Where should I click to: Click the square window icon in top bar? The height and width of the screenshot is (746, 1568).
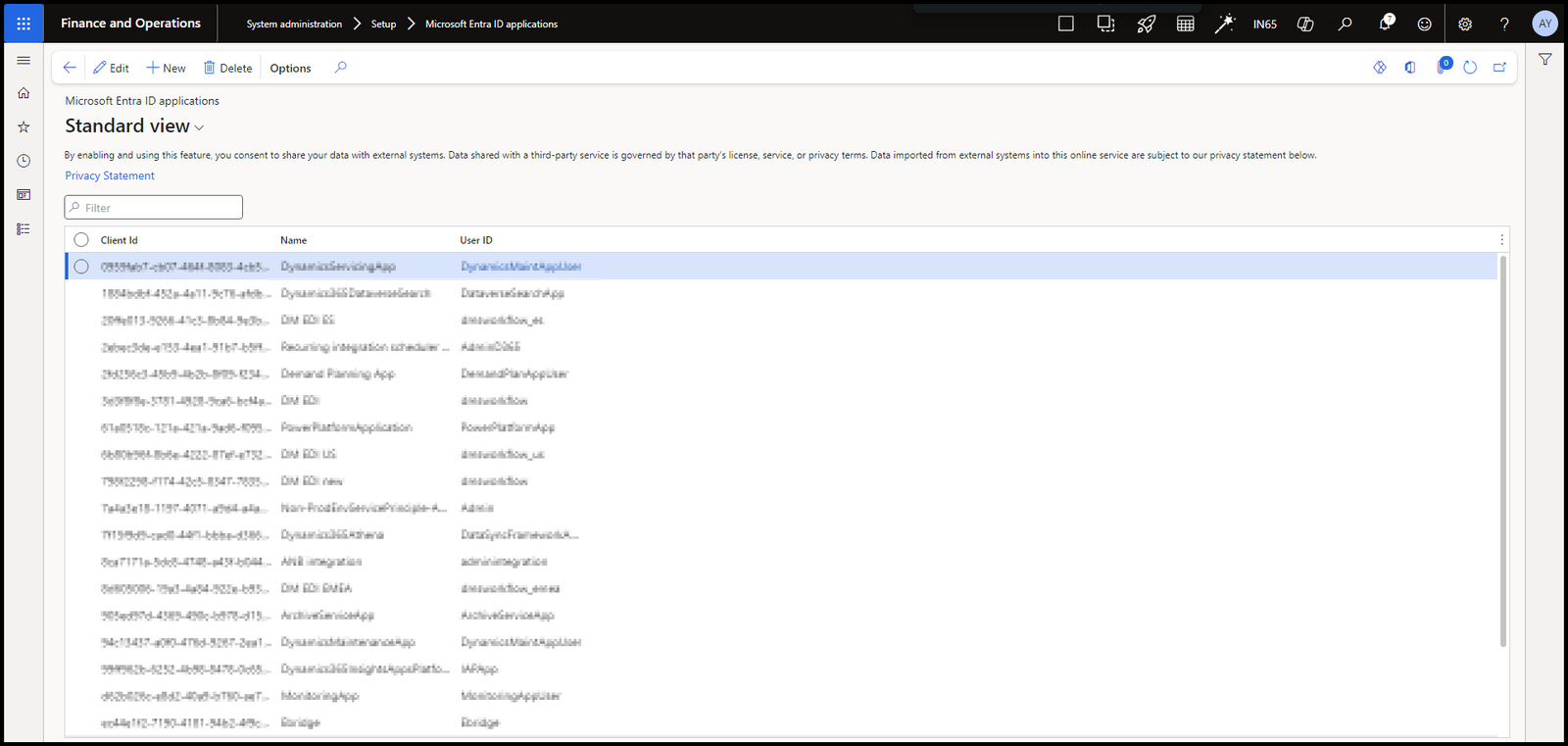pos(1066,24)
